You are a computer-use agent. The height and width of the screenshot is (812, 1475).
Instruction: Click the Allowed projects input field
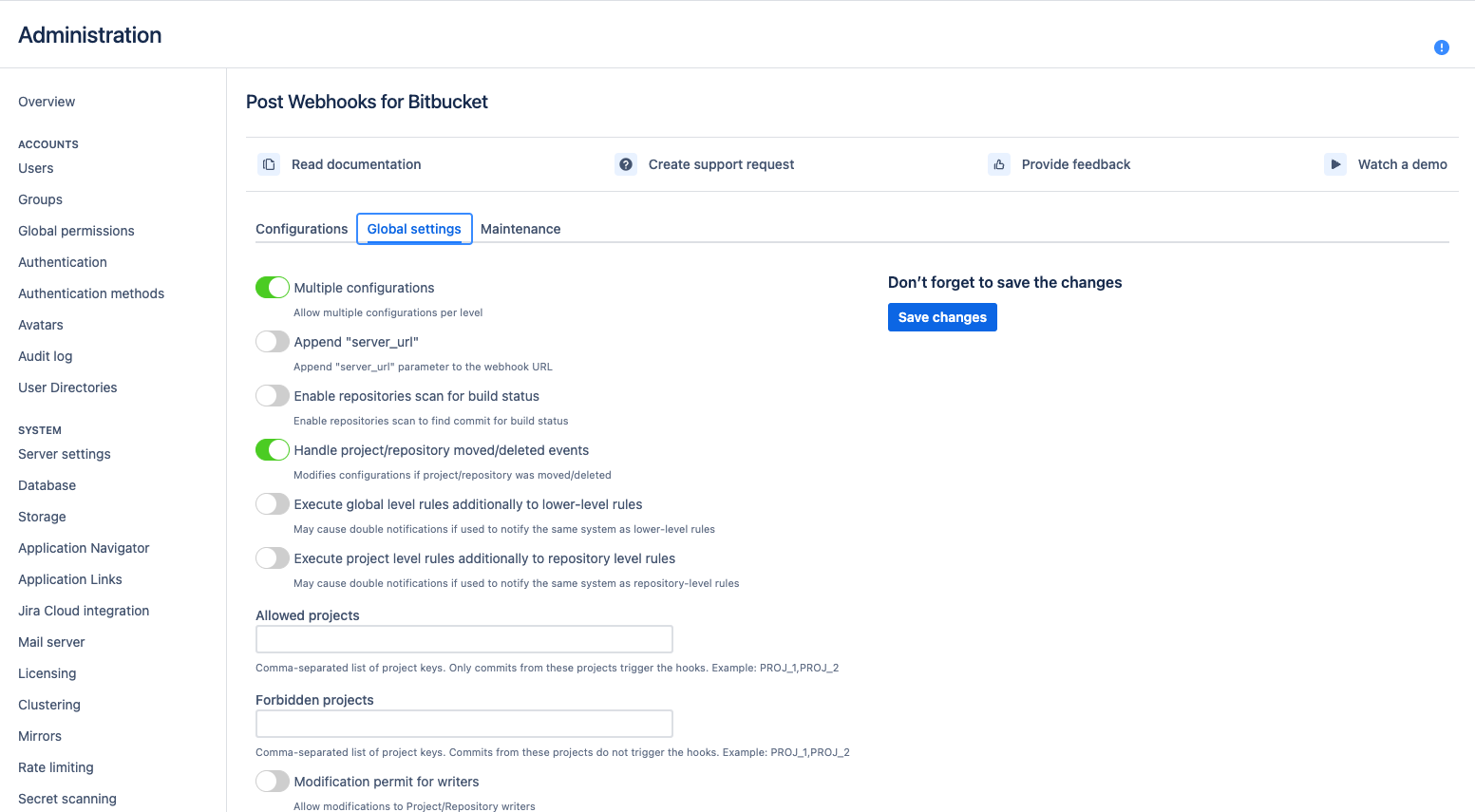[x=464, y=639]
